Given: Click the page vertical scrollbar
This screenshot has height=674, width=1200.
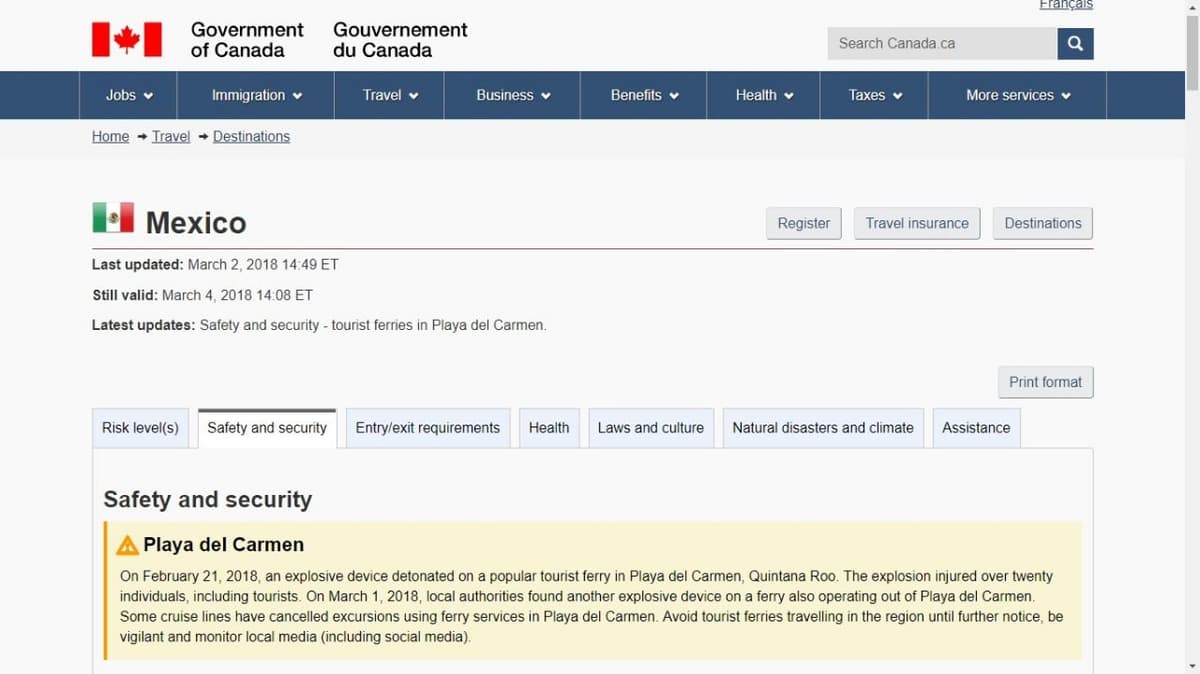Looking at the screenshot, I should pos(1191,300).
